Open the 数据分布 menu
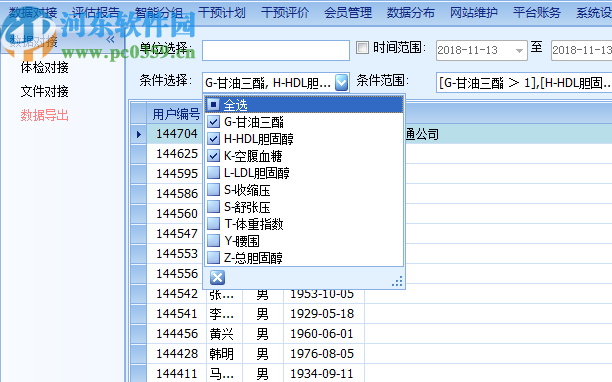Screen dimensions: 612x382 [411, 12]
